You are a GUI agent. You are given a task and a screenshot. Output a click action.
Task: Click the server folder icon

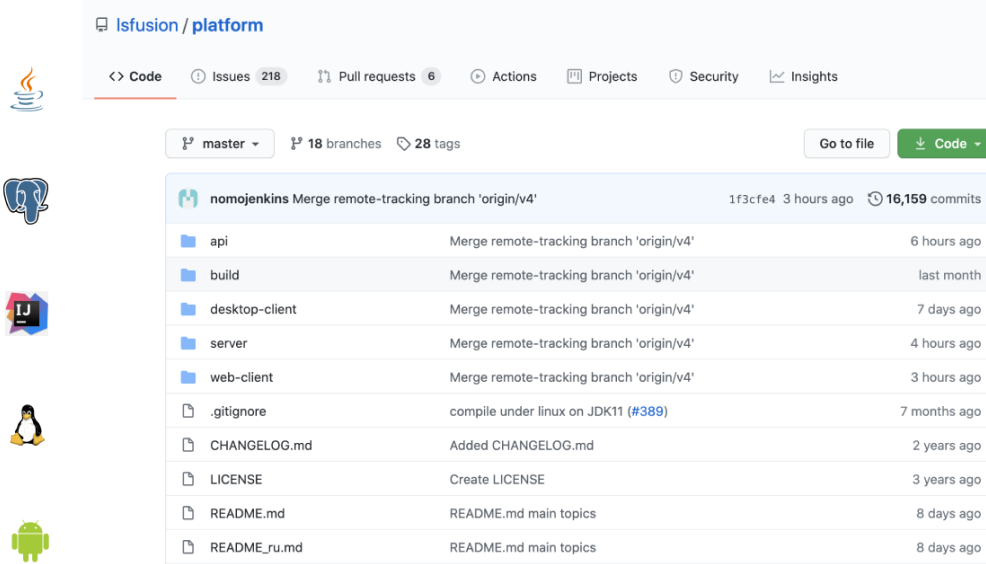188,343
